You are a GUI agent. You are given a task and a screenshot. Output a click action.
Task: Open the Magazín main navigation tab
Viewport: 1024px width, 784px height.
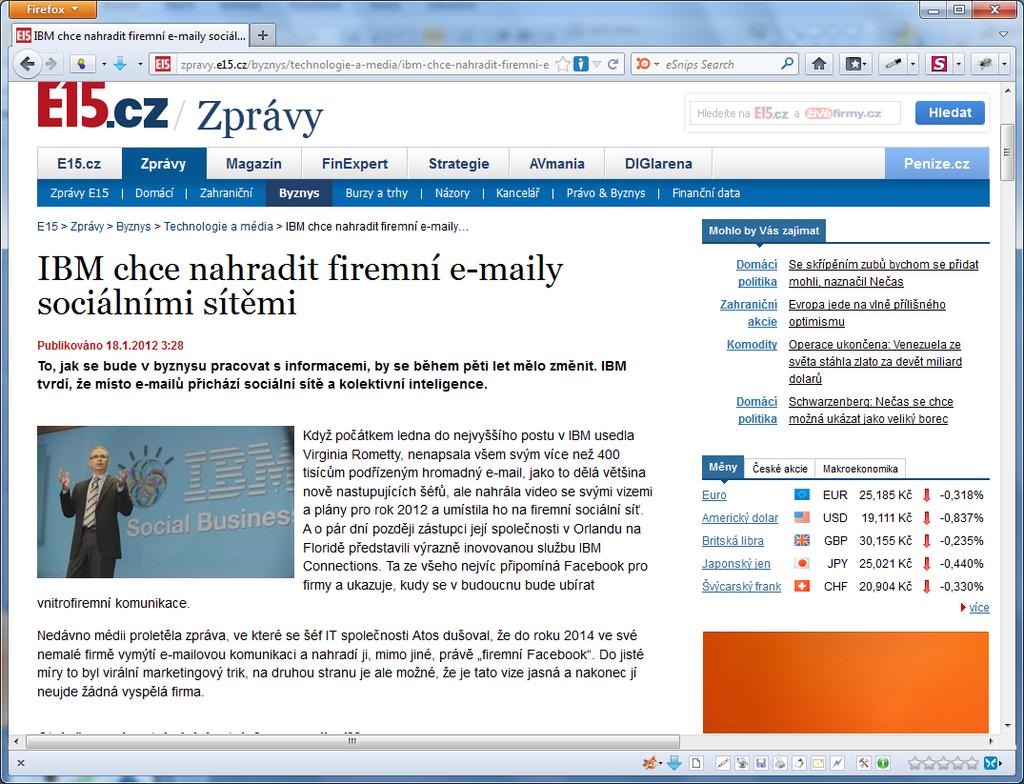(253, 163)
